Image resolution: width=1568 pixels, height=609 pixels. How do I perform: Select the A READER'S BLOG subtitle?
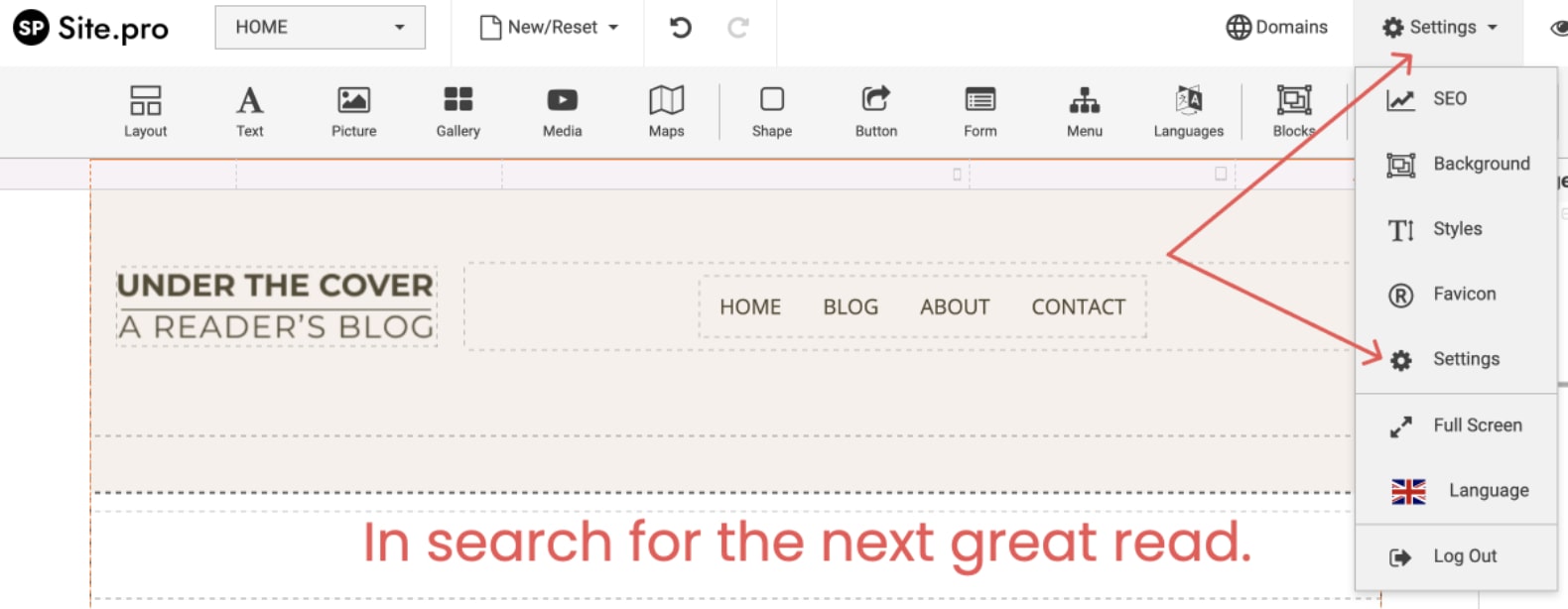click(276, 327)
